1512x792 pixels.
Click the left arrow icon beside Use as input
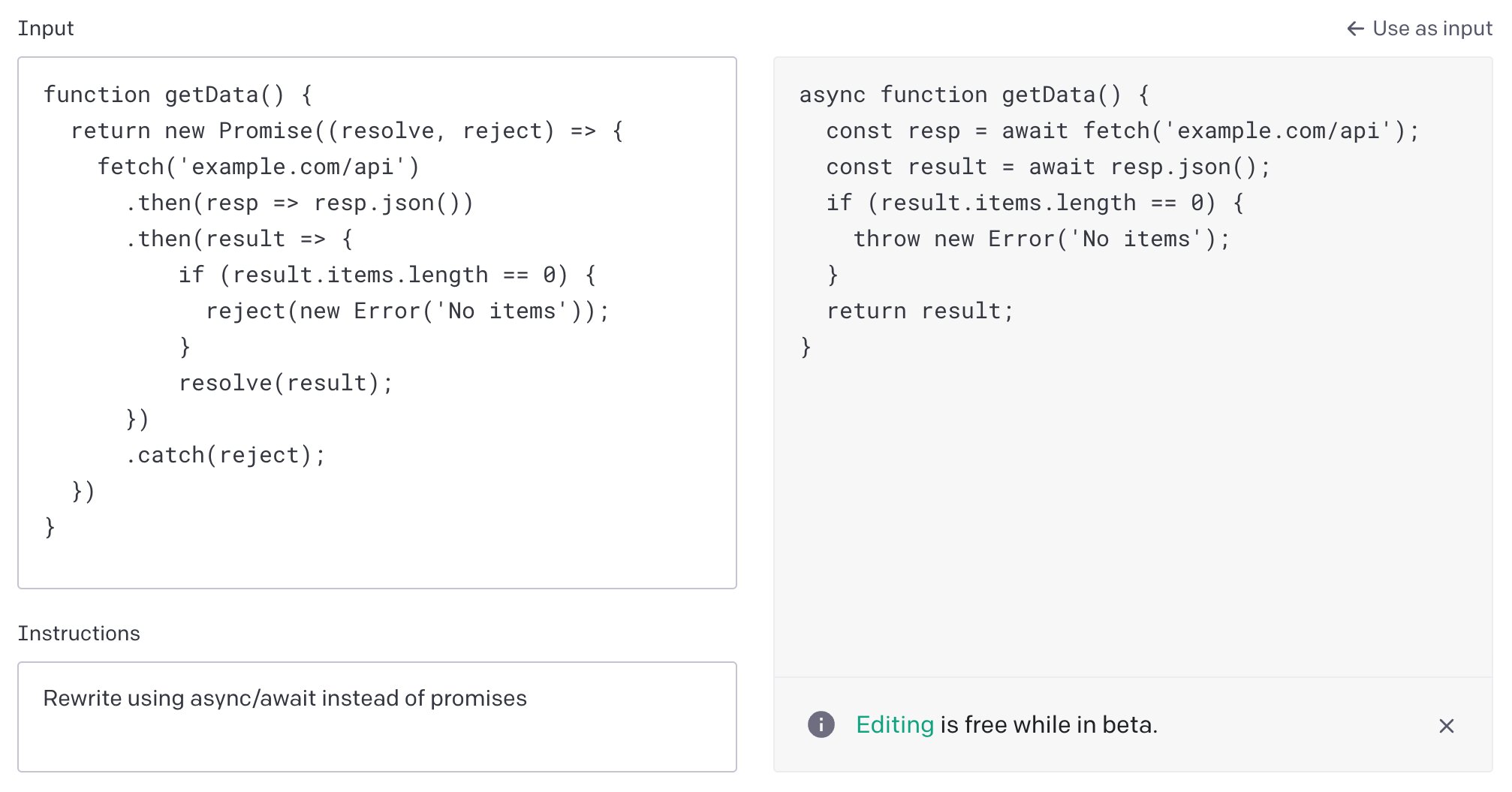(x=1355, y=29)
